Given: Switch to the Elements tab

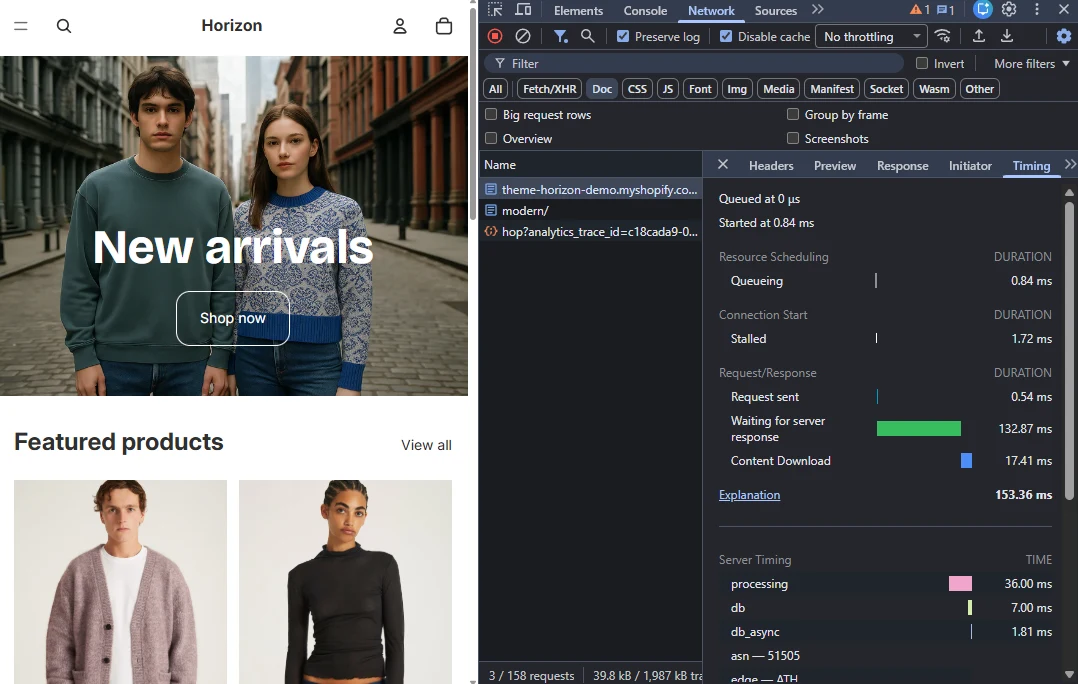Looking at the screenshot, I should point(578,10).
